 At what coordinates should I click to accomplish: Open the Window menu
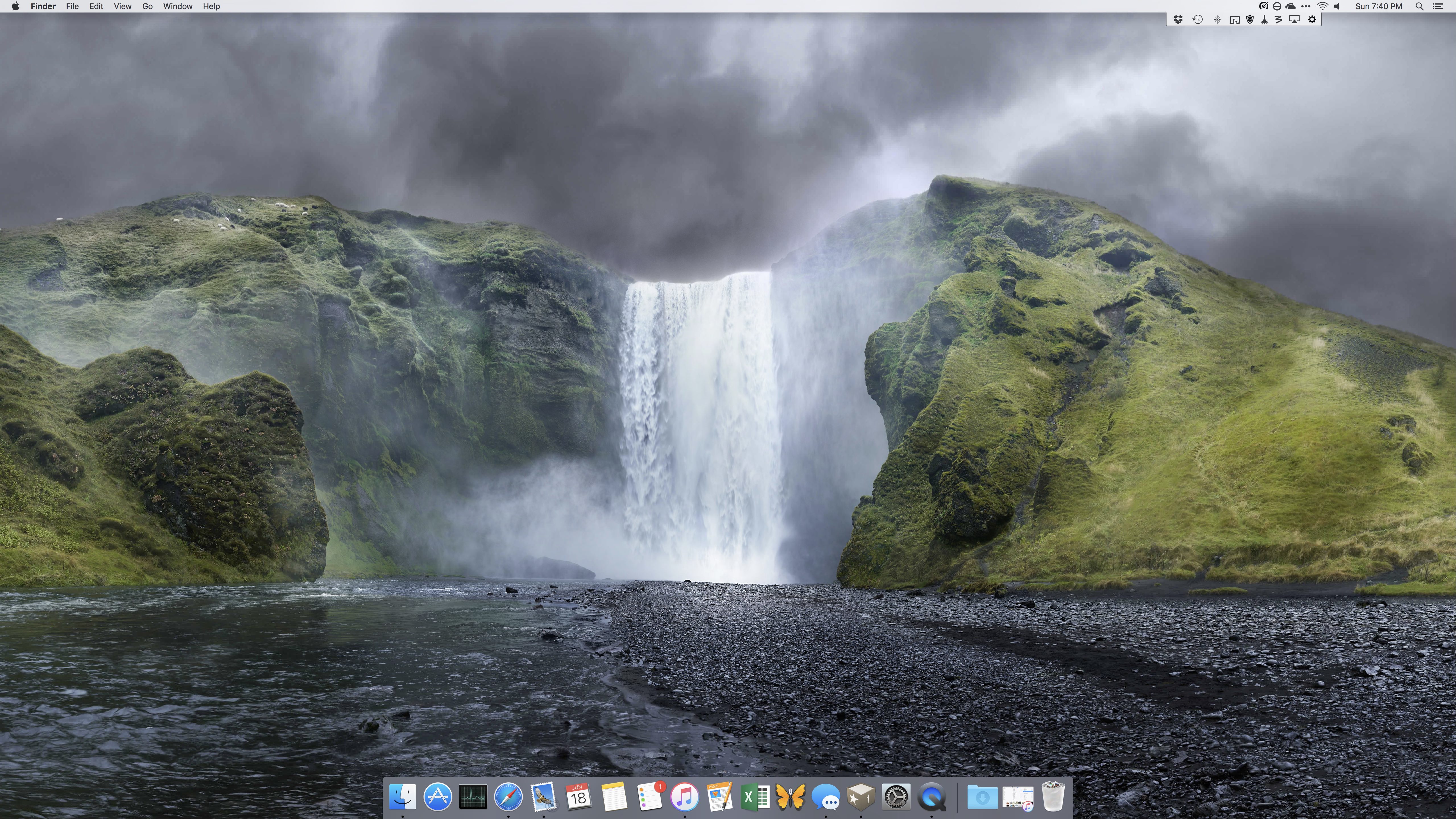pyautogui.click(x=177, y=6)
